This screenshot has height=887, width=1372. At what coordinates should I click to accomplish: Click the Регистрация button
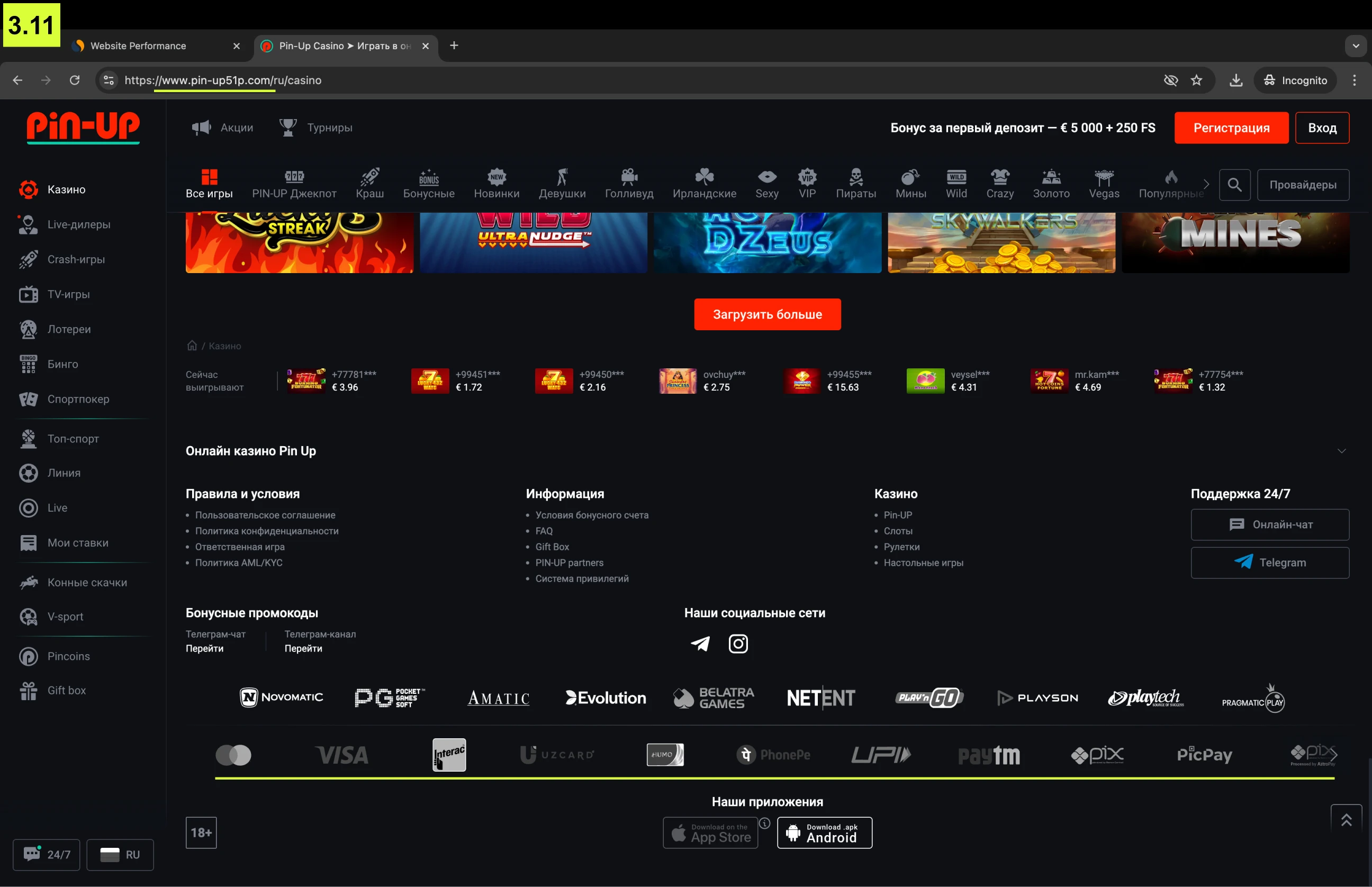tap(1231, 128)
